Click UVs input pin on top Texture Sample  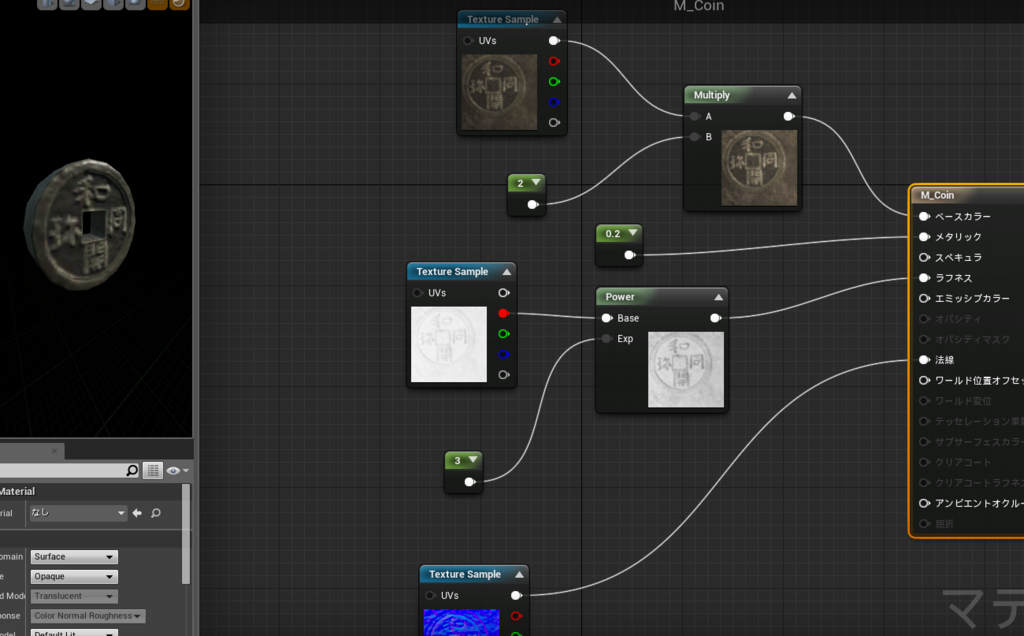click(x=468, y=40)
